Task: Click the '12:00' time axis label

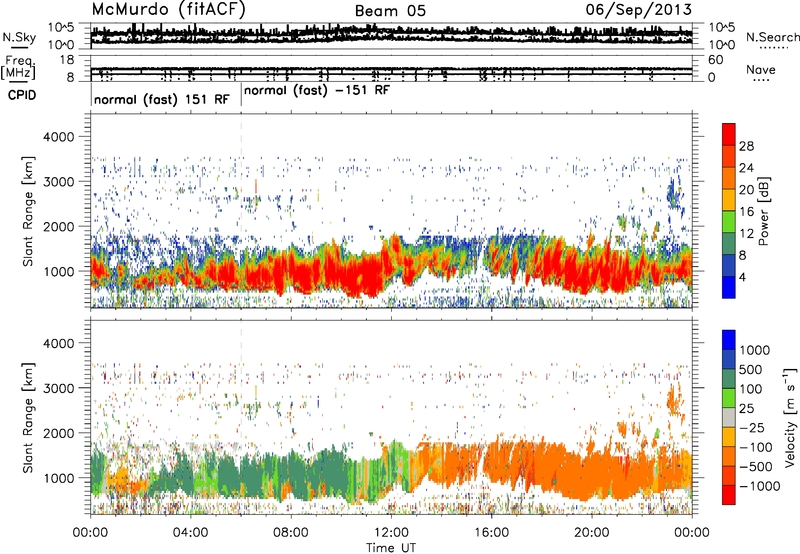Action: 391,533
